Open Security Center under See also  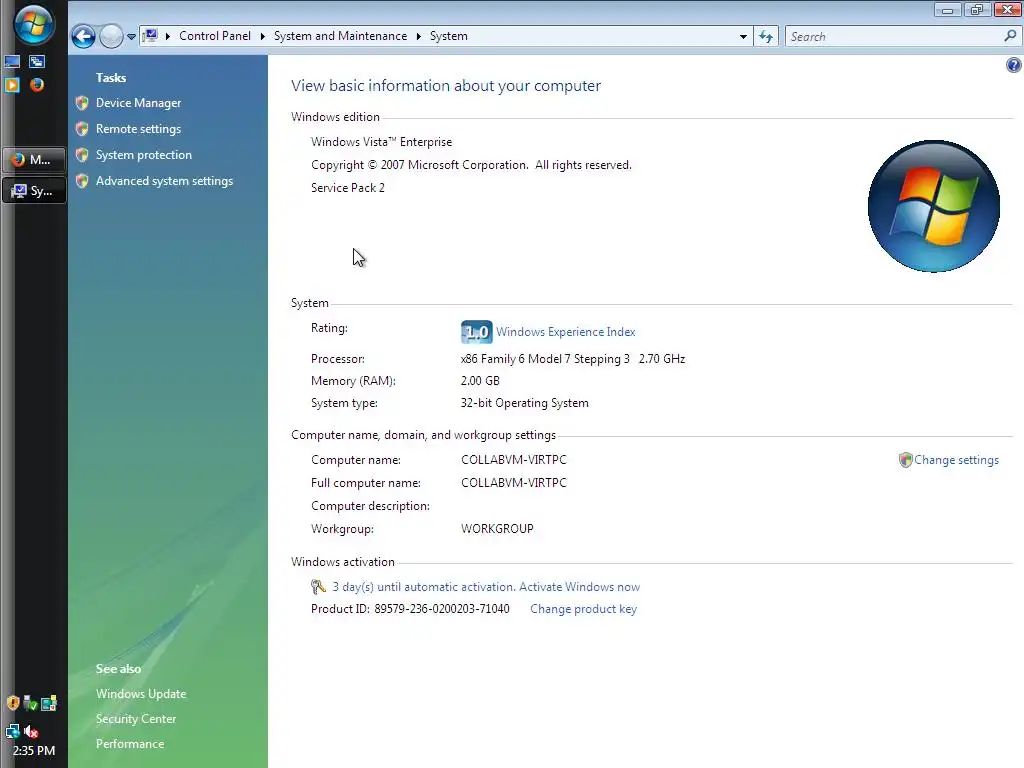pos(136,718)
